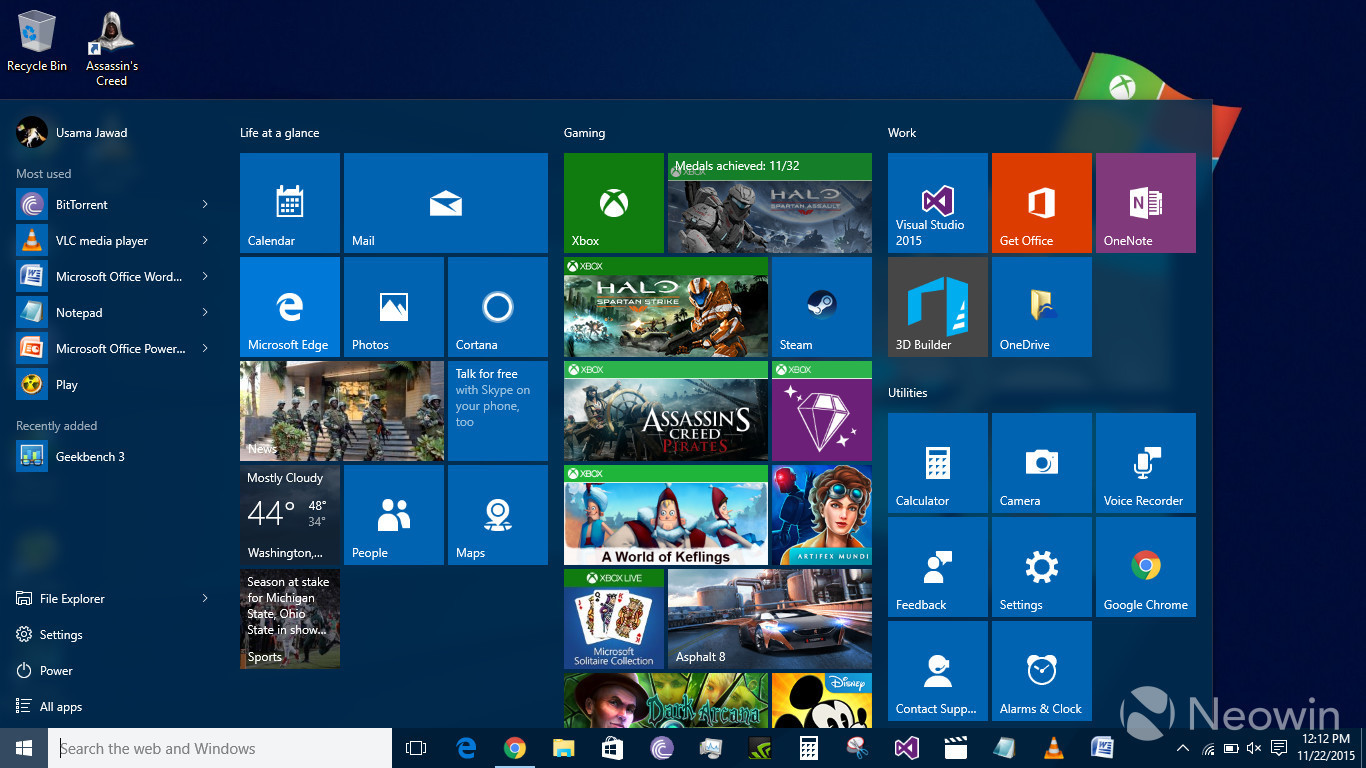Click the Usama Jawad user account
1366x768 pixels.
click(72, 132)
